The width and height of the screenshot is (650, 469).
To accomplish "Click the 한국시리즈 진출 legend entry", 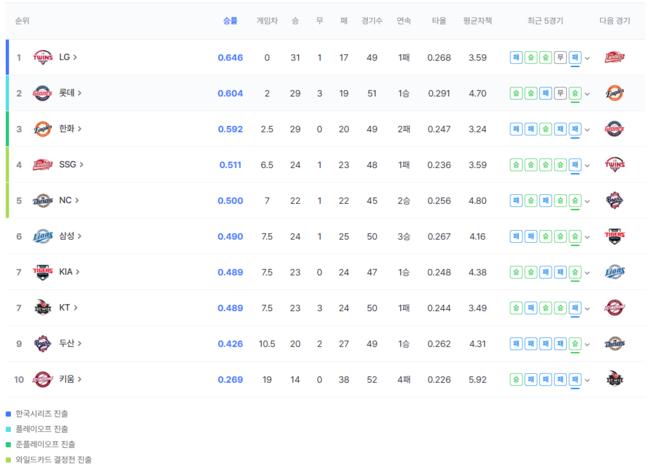I will coord(37,413).
